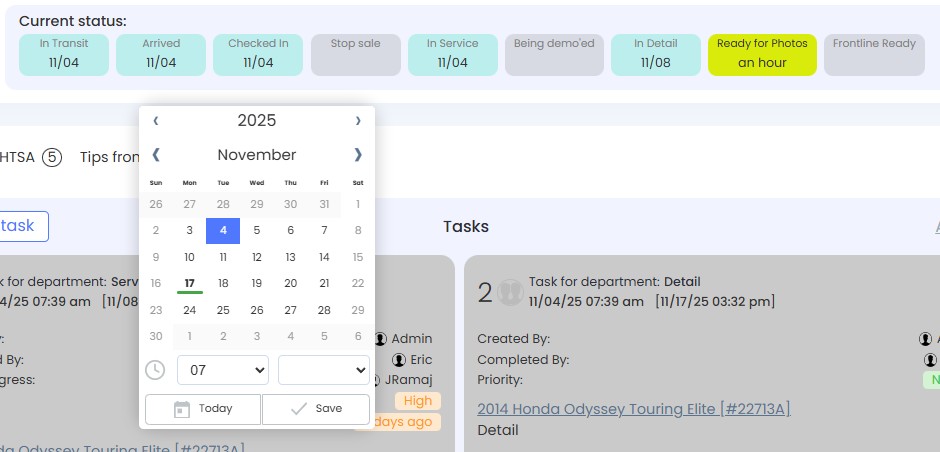Click the footprints icon on task 2
This screenshot has width=940, height=452.
pos(510,291)
